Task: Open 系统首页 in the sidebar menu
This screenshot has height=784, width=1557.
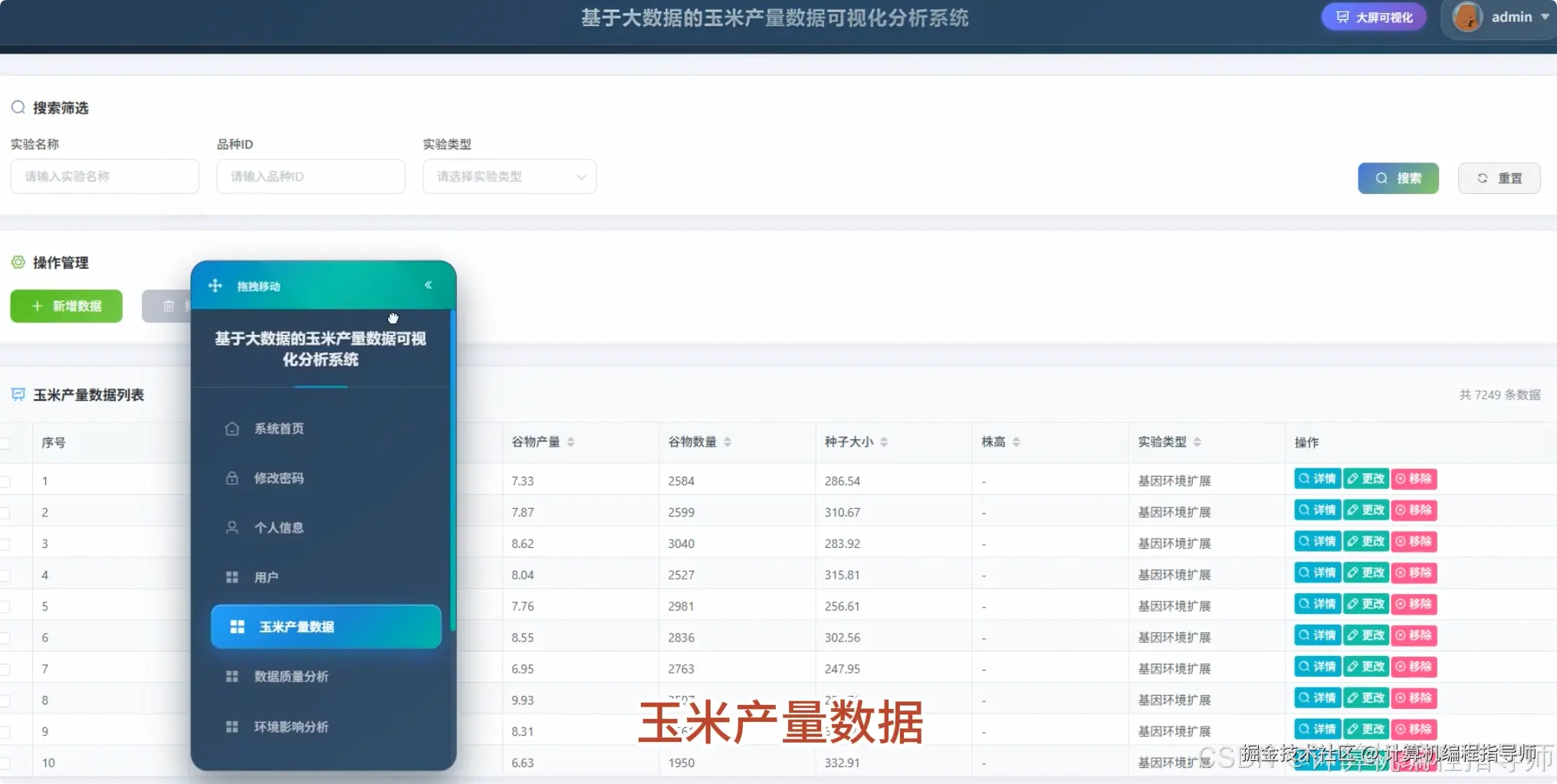Action: (x=327, y=428)
